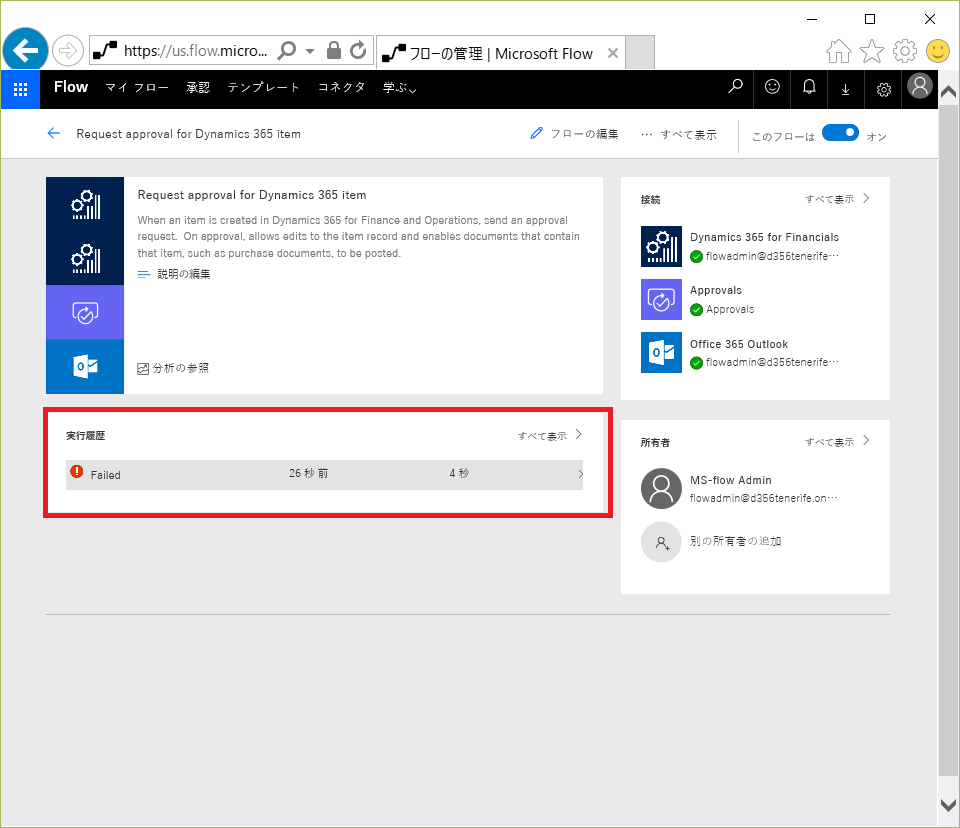Open notifications bell icon
The image size is (960, 828).
tap(809, 87)
